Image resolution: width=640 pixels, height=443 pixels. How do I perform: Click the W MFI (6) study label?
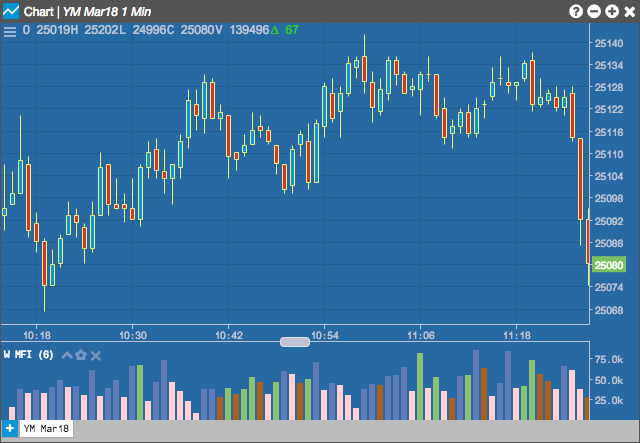coord(29,354)
